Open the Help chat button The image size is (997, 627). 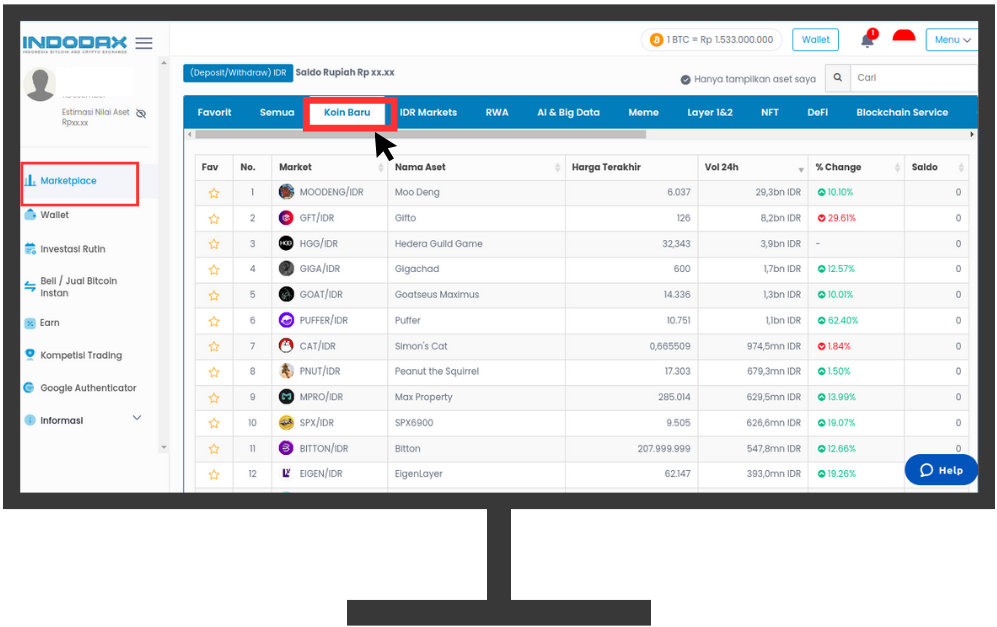point(941,470)
